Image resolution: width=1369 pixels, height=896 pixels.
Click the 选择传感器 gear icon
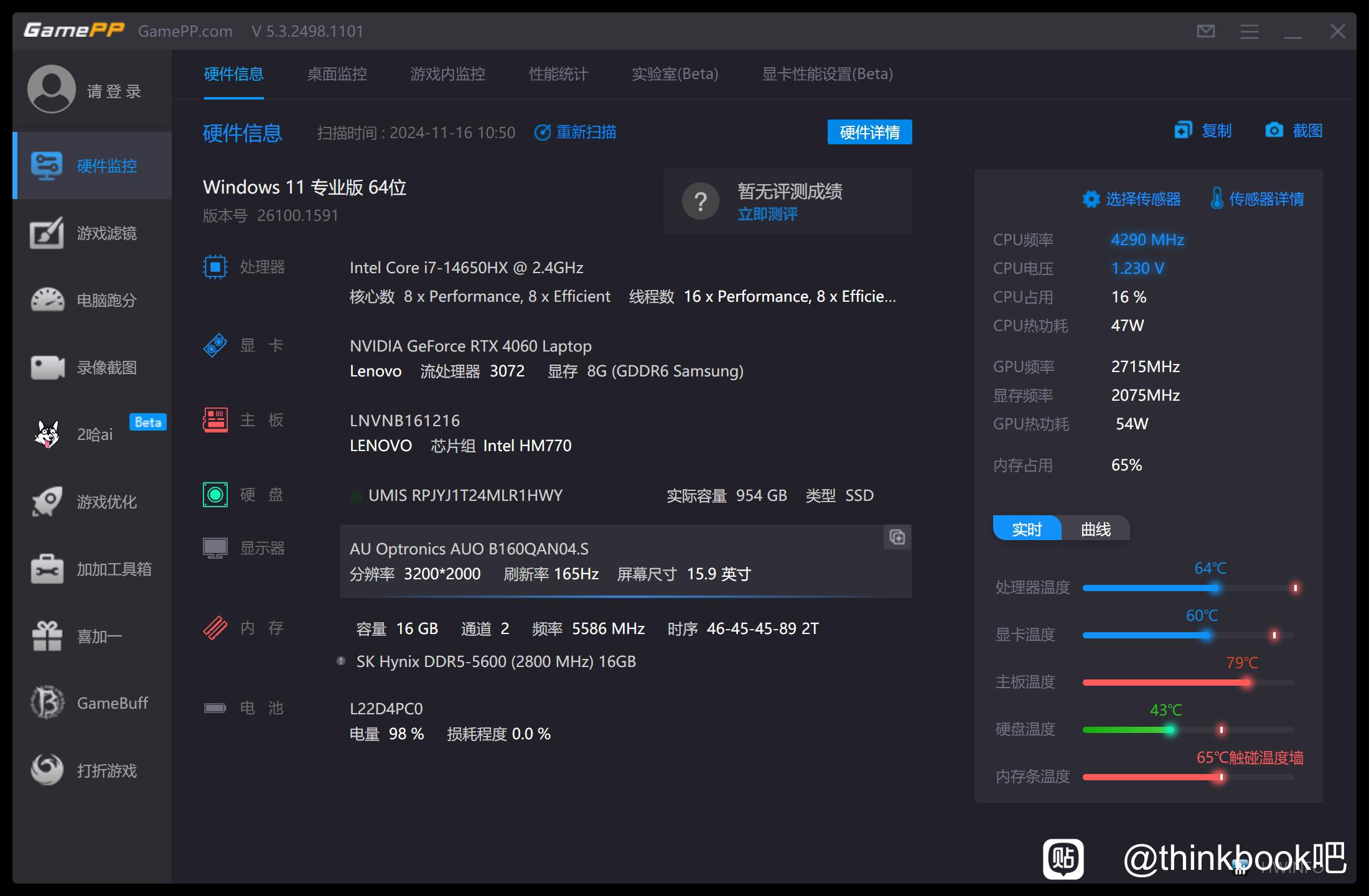[x=1091, y=199]
